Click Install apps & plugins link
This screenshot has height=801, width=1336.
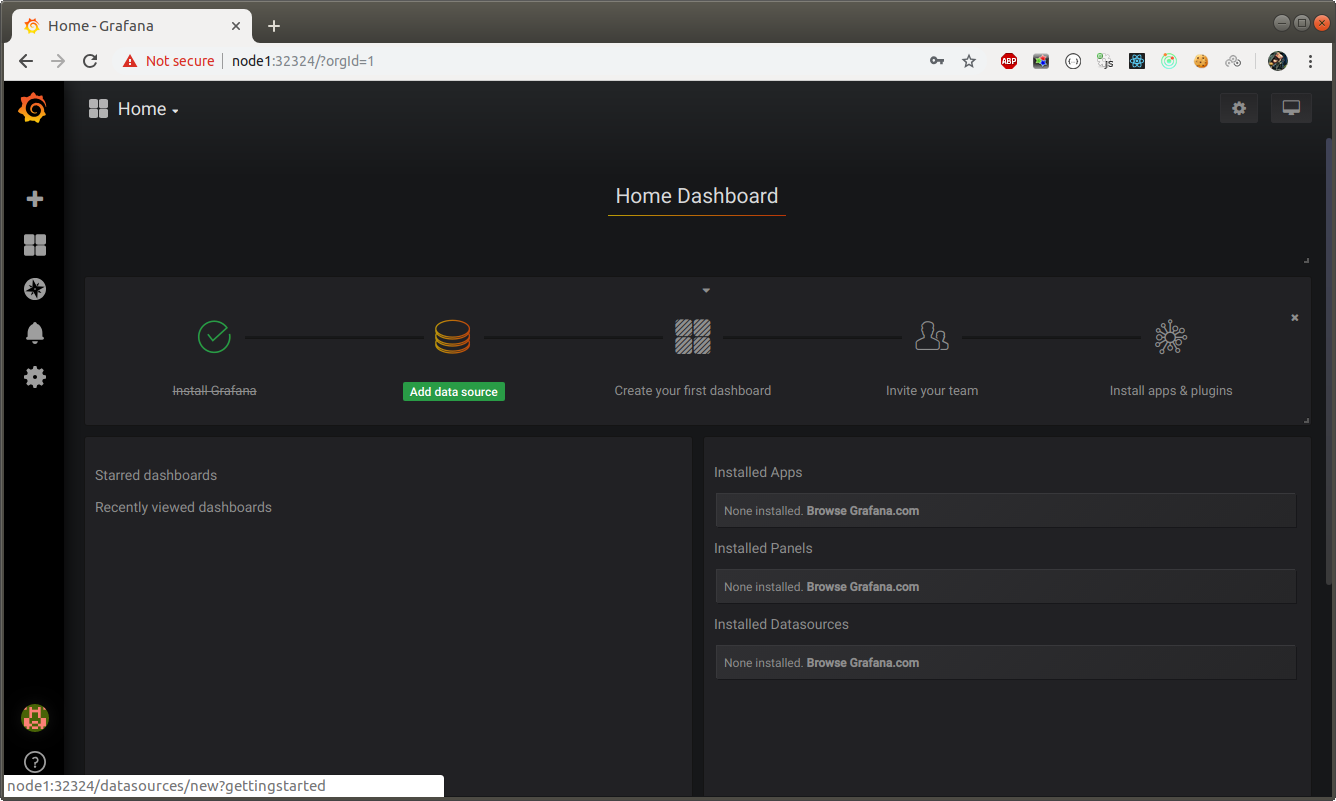coord(1171,391)
